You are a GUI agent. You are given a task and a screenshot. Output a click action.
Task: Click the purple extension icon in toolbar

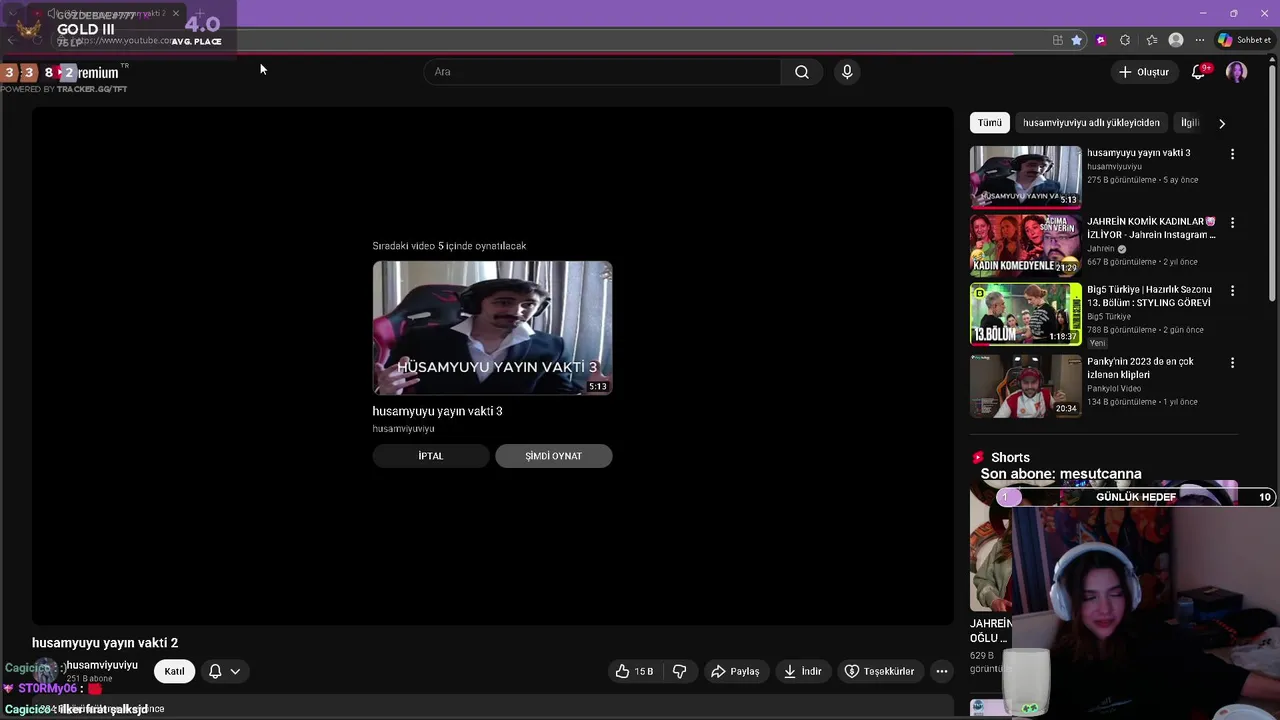point(1101,40)
